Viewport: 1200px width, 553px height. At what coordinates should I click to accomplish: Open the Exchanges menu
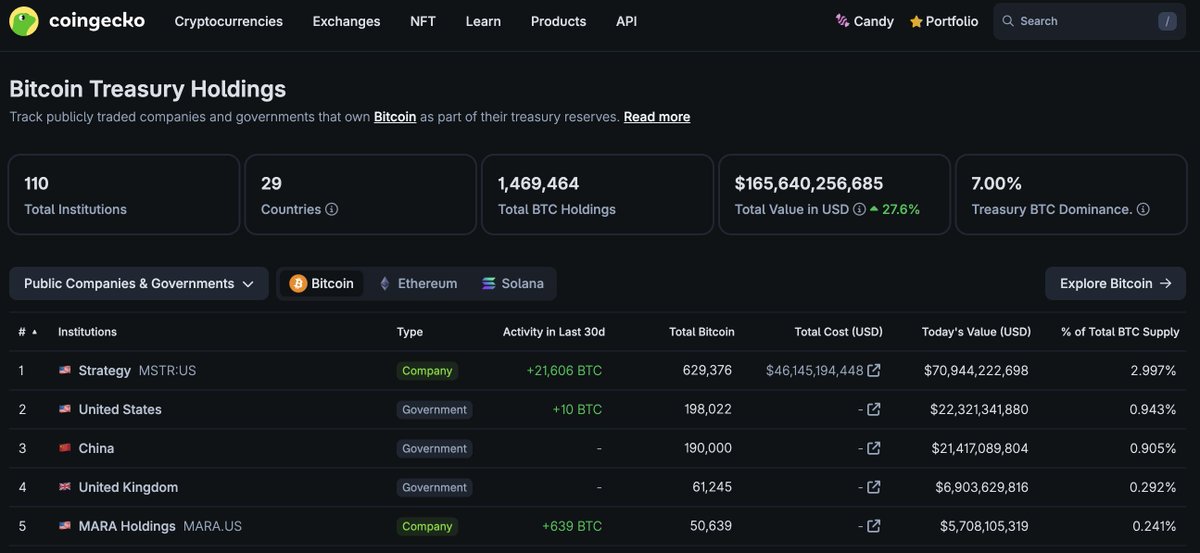coord(346,21)
